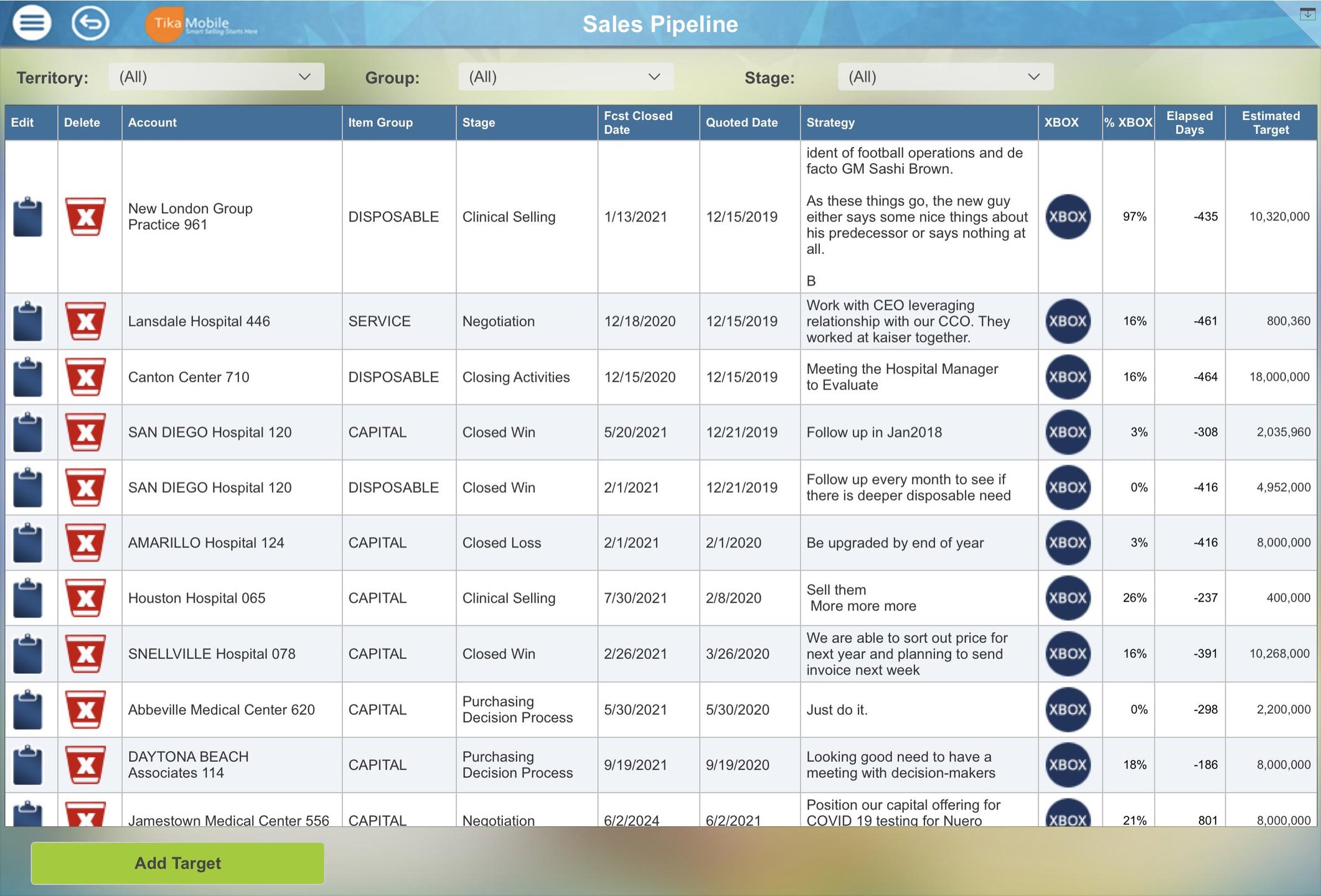Screen dimensions: 1321x896
Task: Delete AMARILLO Hospital 124 entry
Action: click(85, 543)
